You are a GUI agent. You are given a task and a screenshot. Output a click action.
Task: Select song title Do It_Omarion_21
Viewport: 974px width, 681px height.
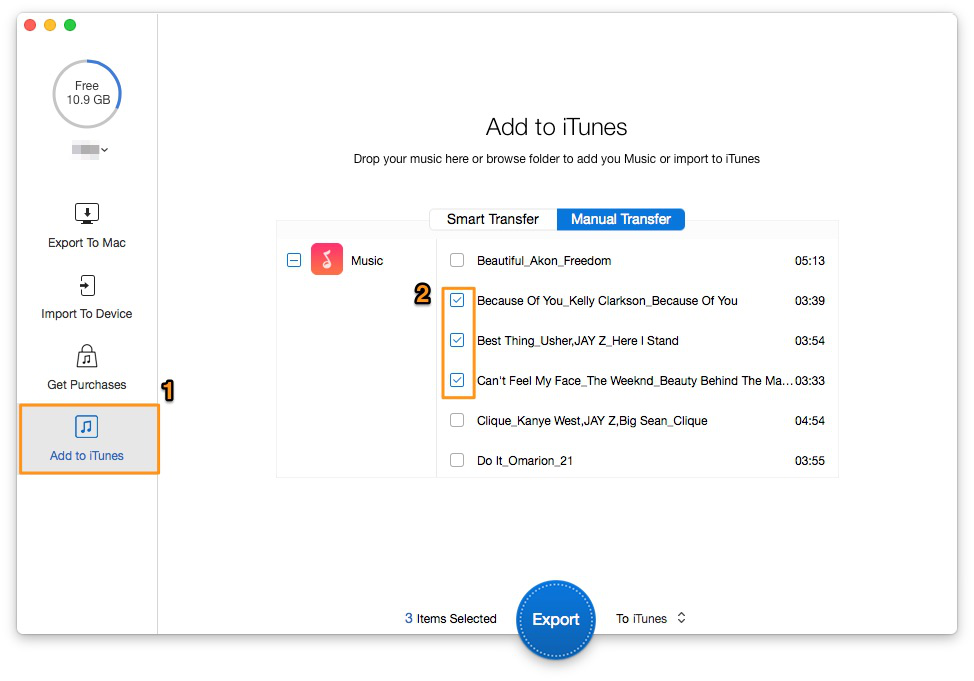(524, 460)
